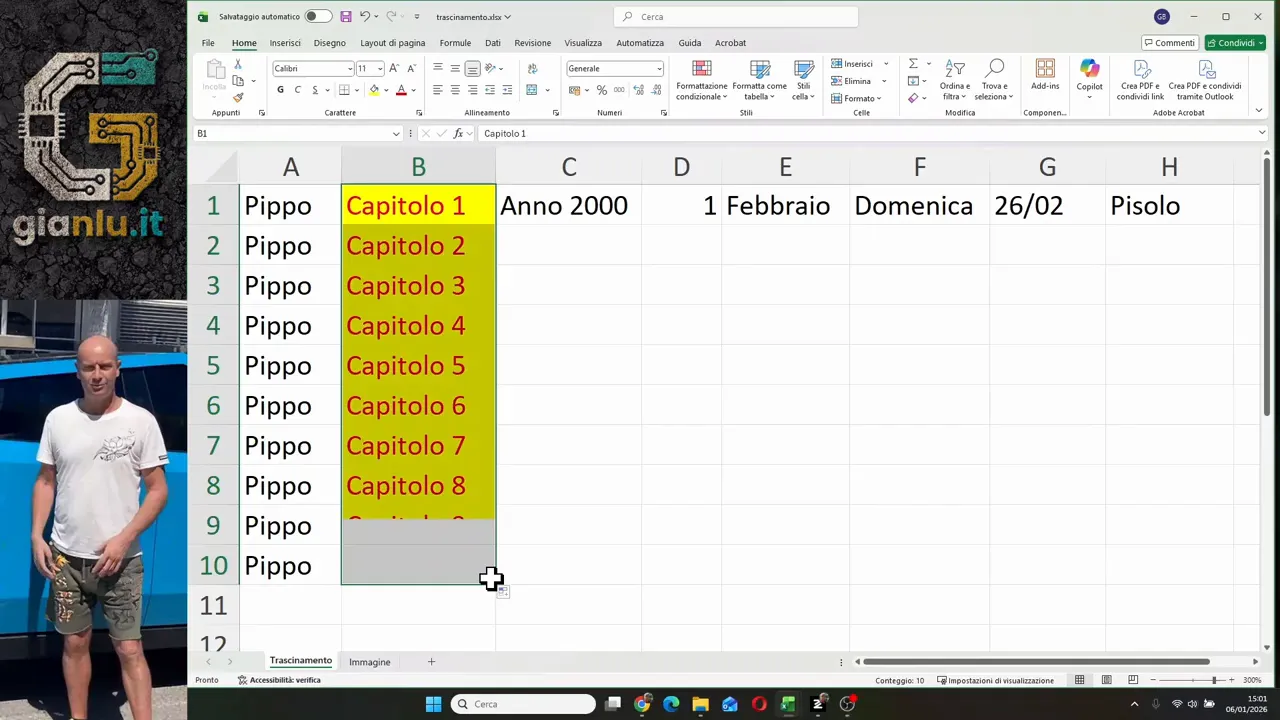This screenshot has width=1280, height=720.
Task: Click the Auto Fill Options icon near cell B10
Action: pos(502,593)
